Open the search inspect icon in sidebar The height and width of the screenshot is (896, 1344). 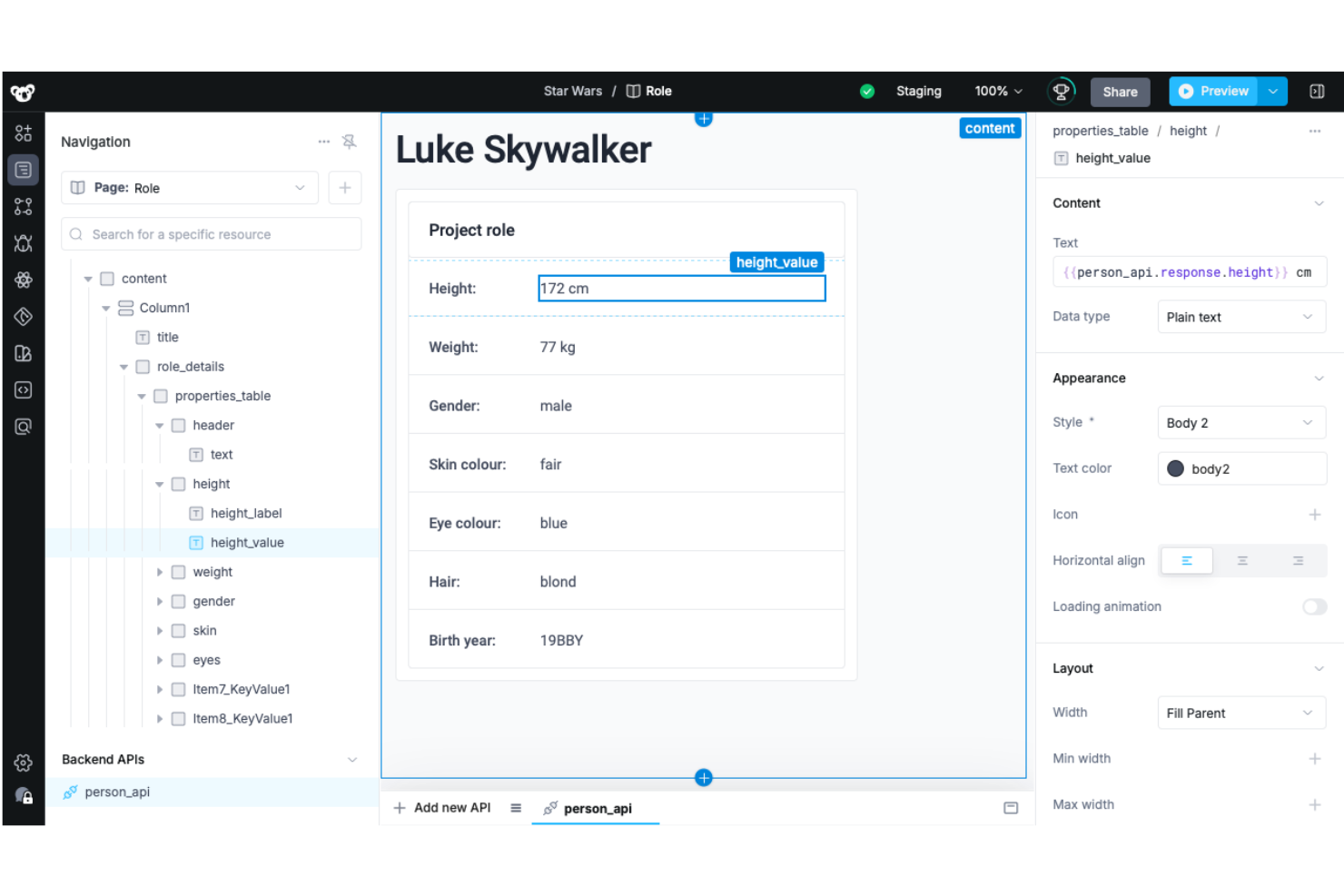coord(24,427)
